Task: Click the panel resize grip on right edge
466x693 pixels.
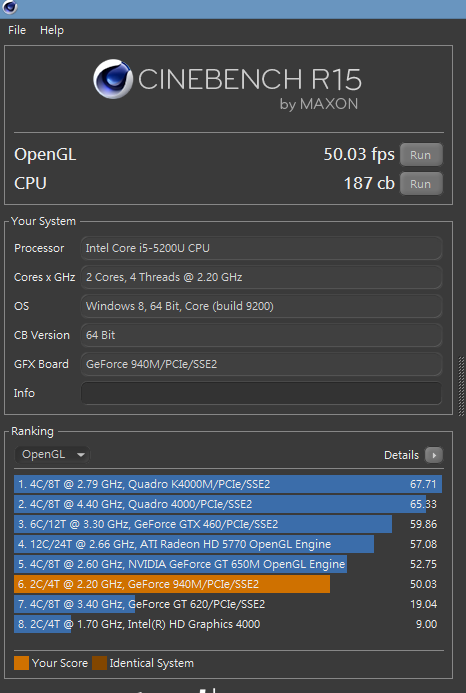Action: (x=462, y=386)
